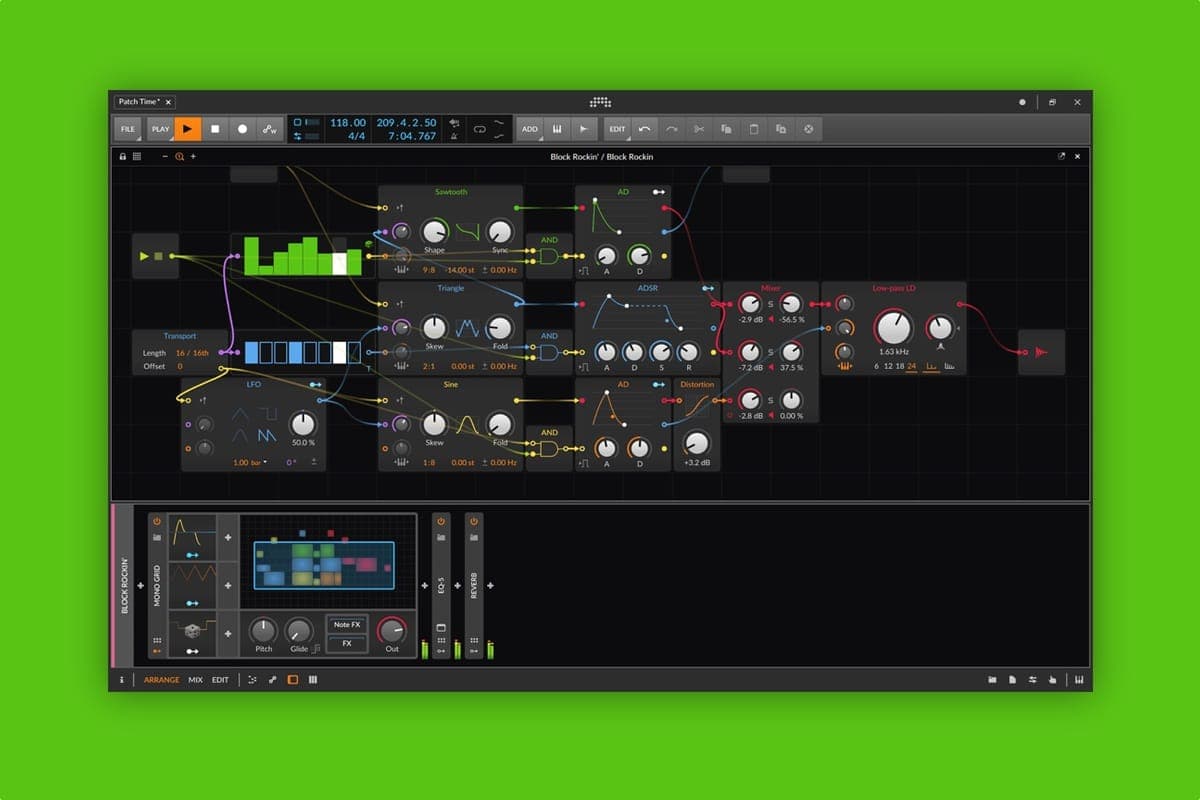Click the green play gate source module
1200x800 pixels.
click(155, 256)
